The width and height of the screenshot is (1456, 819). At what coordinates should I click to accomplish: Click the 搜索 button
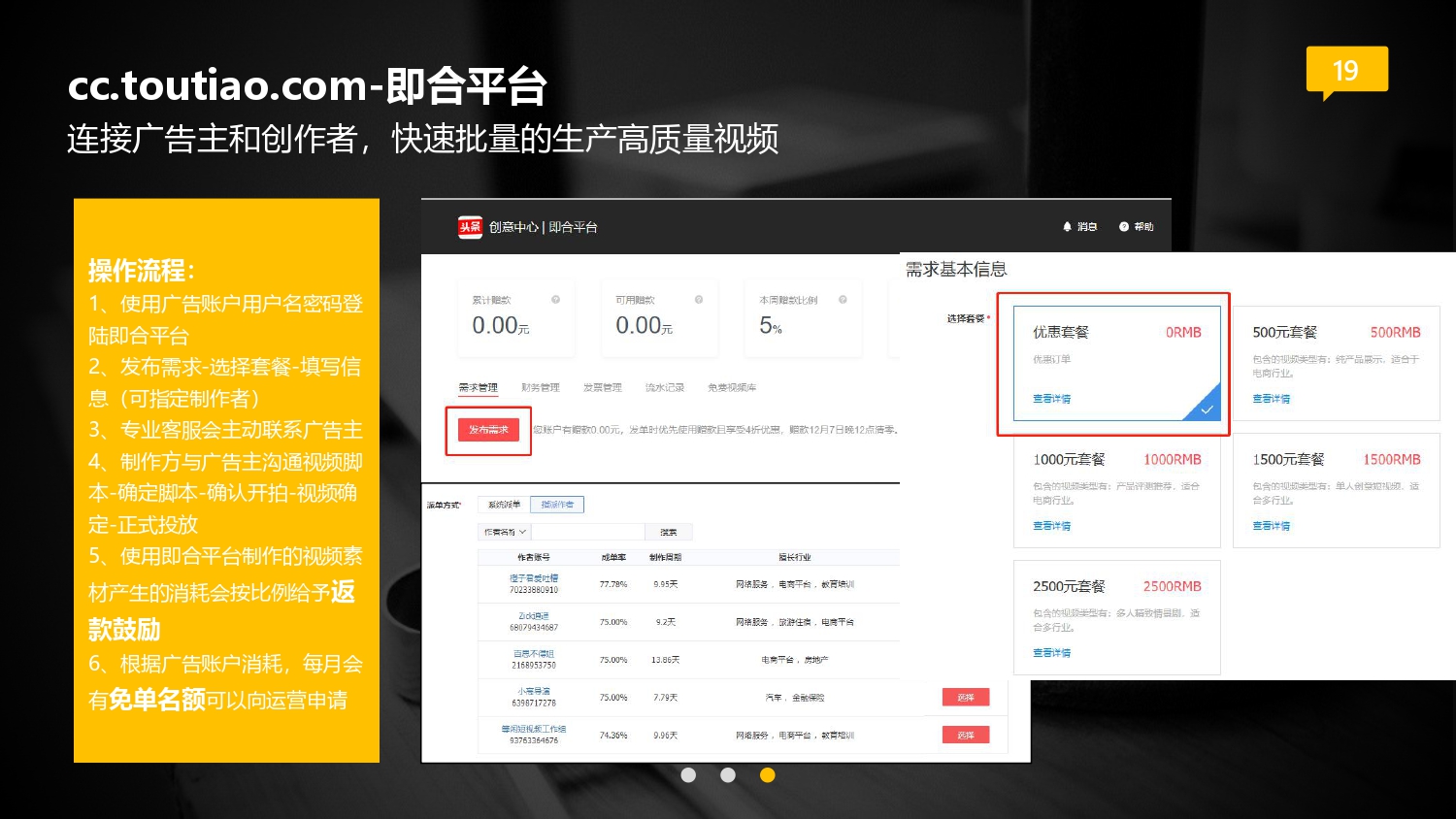click(669, 532)
